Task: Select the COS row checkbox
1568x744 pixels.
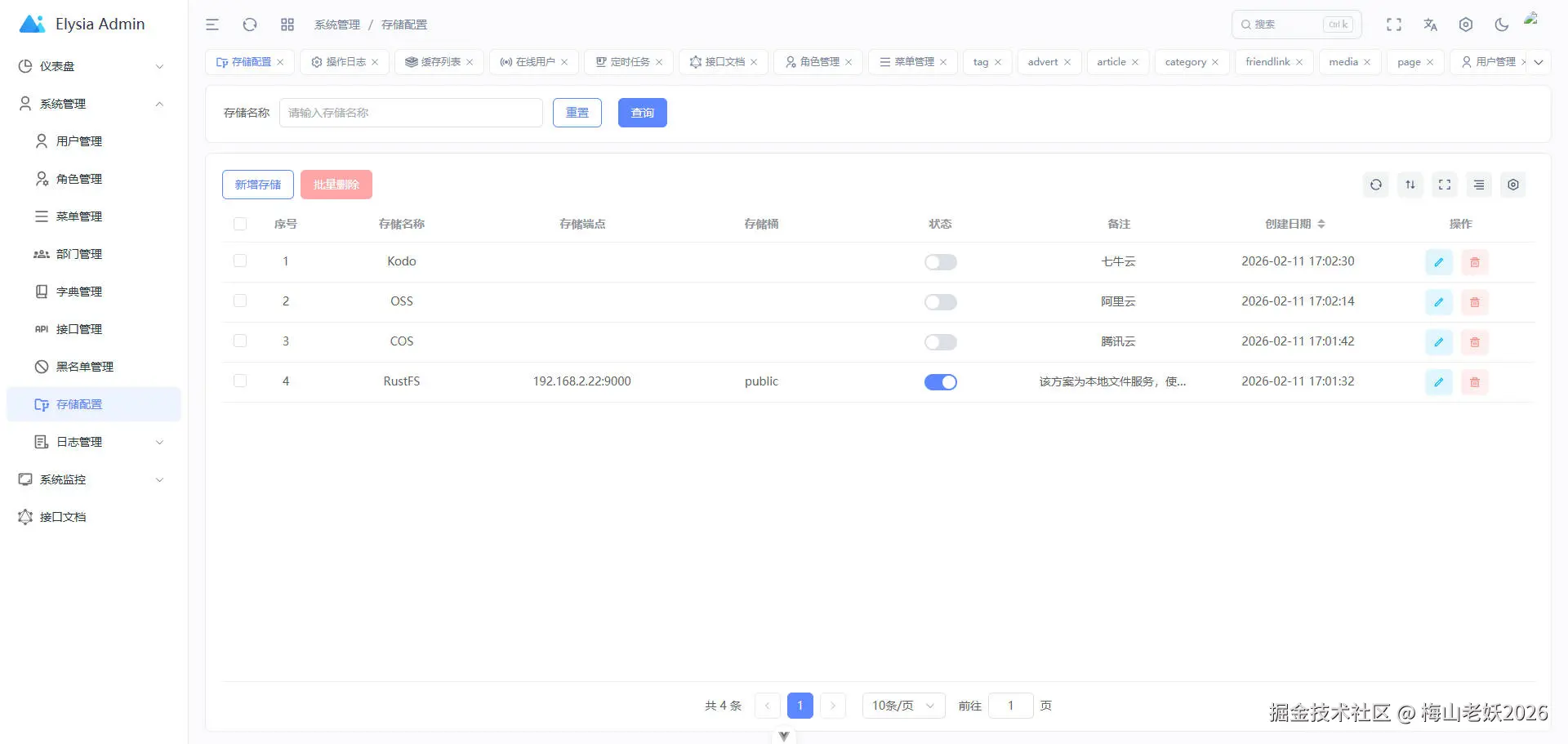Action: pyautogui.click(x=240, y=341)
